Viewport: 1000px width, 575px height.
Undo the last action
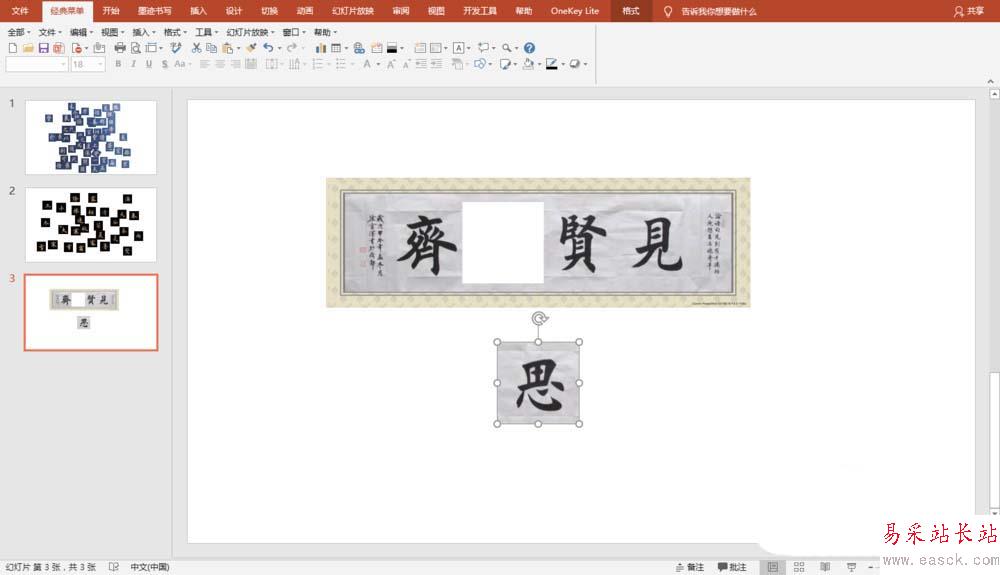pos(268,48)
